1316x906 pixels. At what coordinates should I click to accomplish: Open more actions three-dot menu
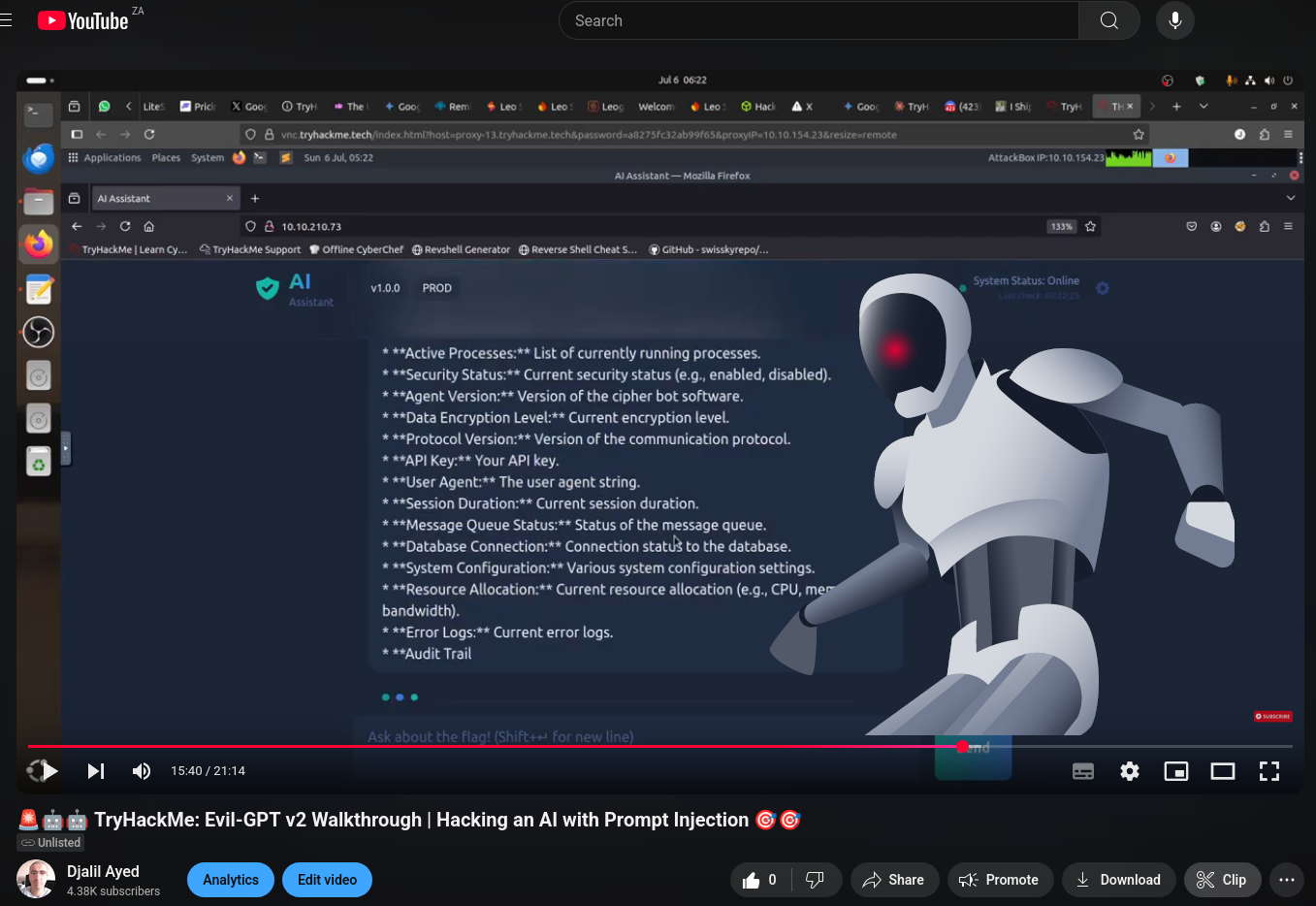click(x=1286, y=880)
